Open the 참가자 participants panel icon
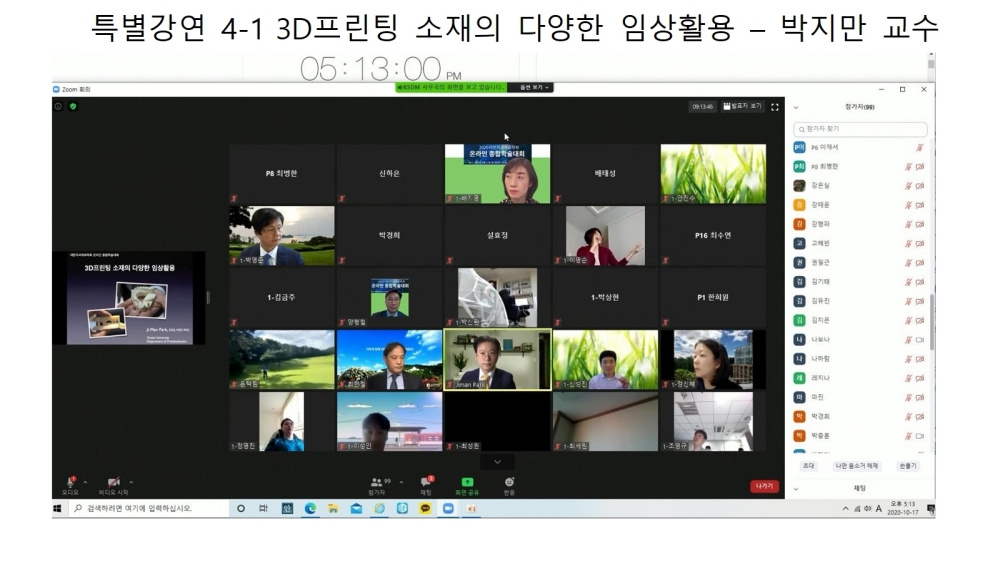Screen dimensions: 1000x562 tap(377, 482)
